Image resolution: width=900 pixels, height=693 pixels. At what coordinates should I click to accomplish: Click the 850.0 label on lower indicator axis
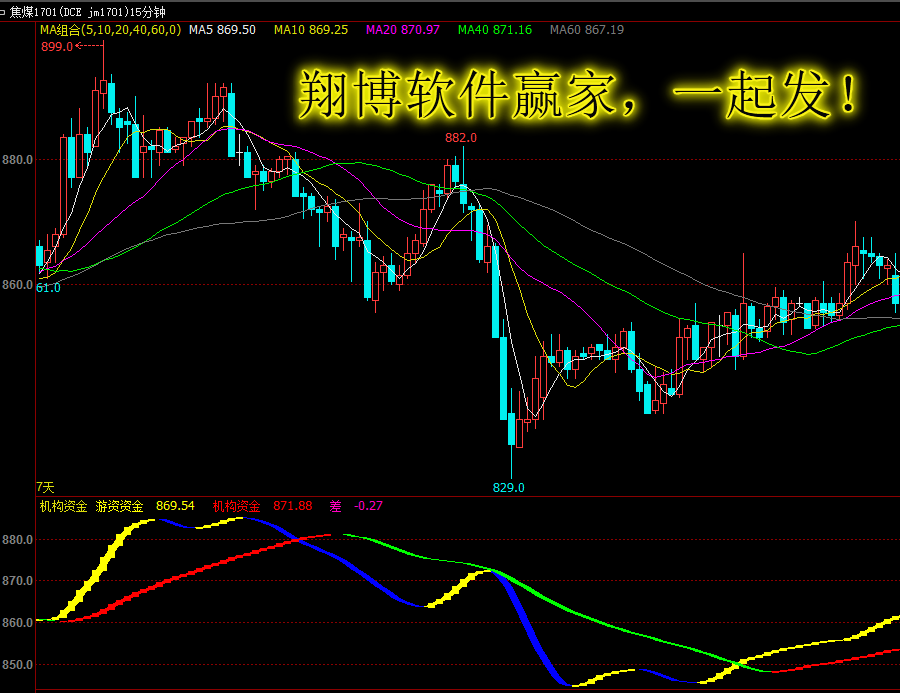(x=17, y=664)
